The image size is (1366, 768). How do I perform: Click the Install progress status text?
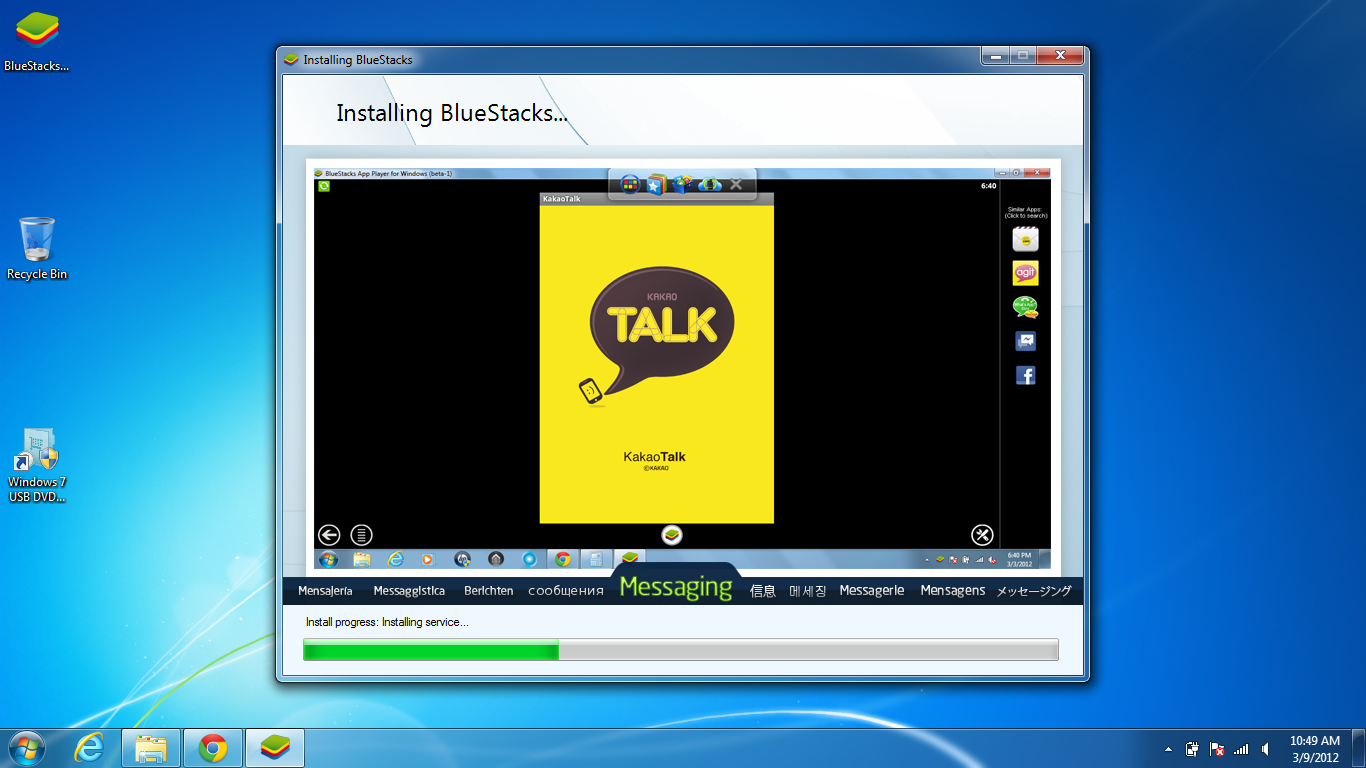click(387, 622)
